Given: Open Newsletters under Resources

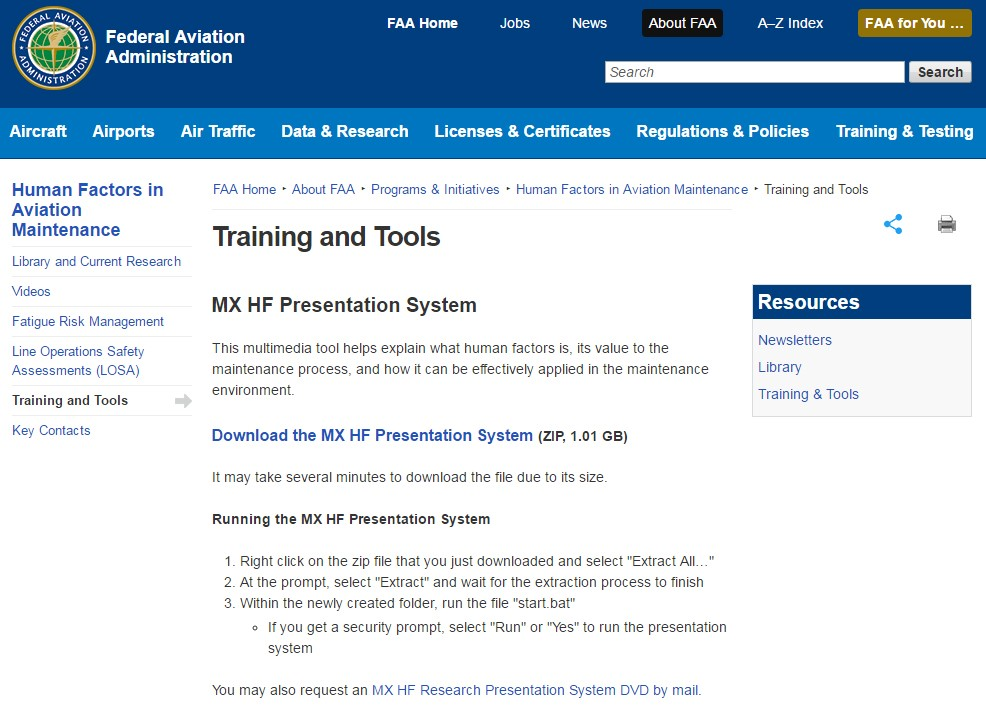Looking at the screenshot, I should 794,340.
